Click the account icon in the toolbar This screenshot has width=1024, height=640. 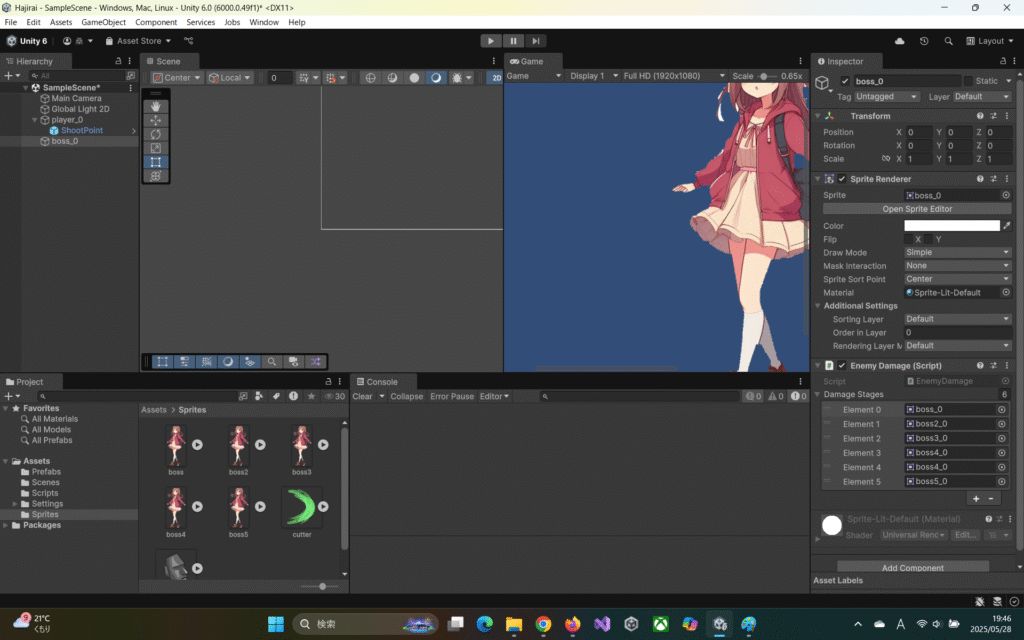point(67,40)
